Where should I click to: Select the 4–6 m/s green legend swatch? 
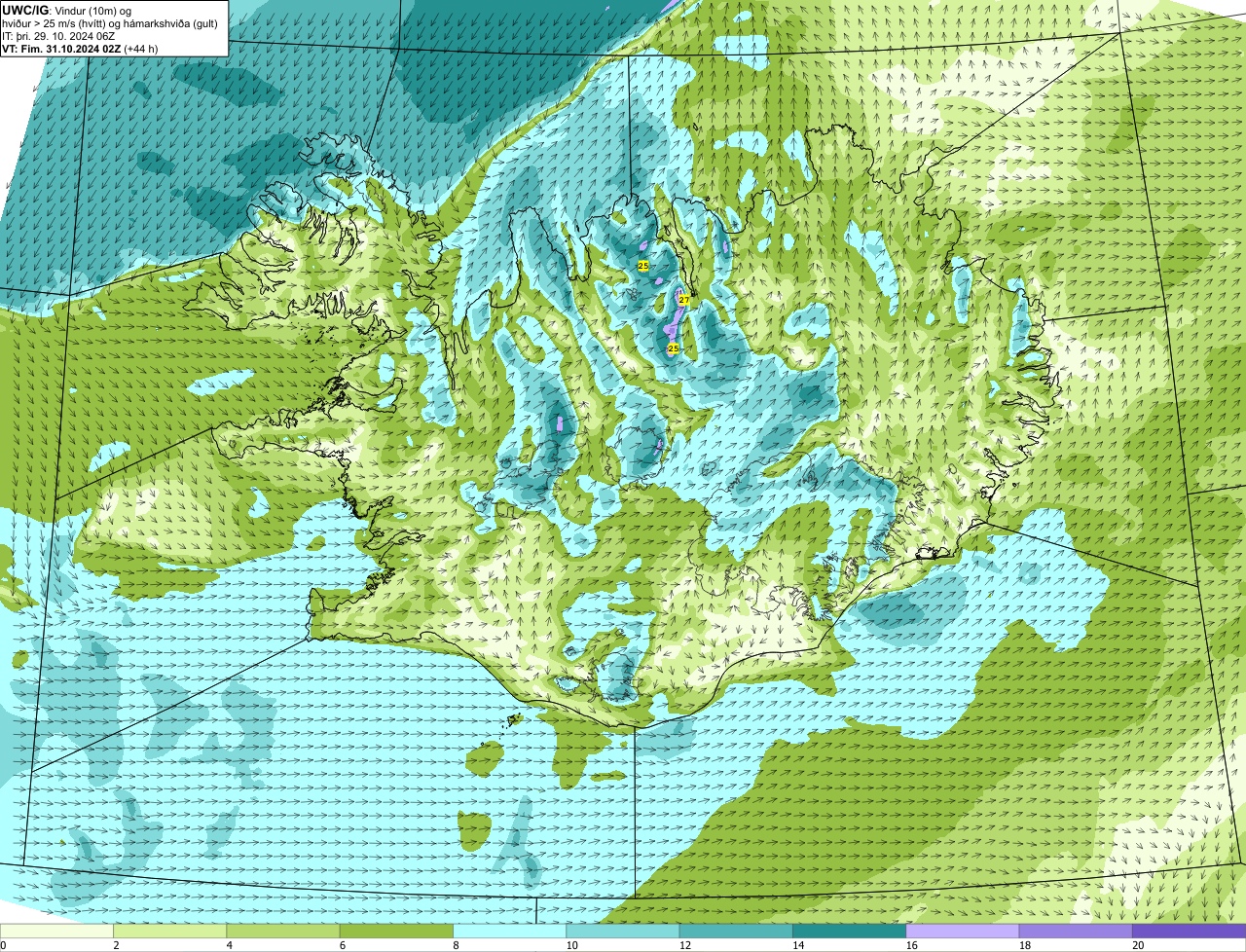tap(282, 931)
